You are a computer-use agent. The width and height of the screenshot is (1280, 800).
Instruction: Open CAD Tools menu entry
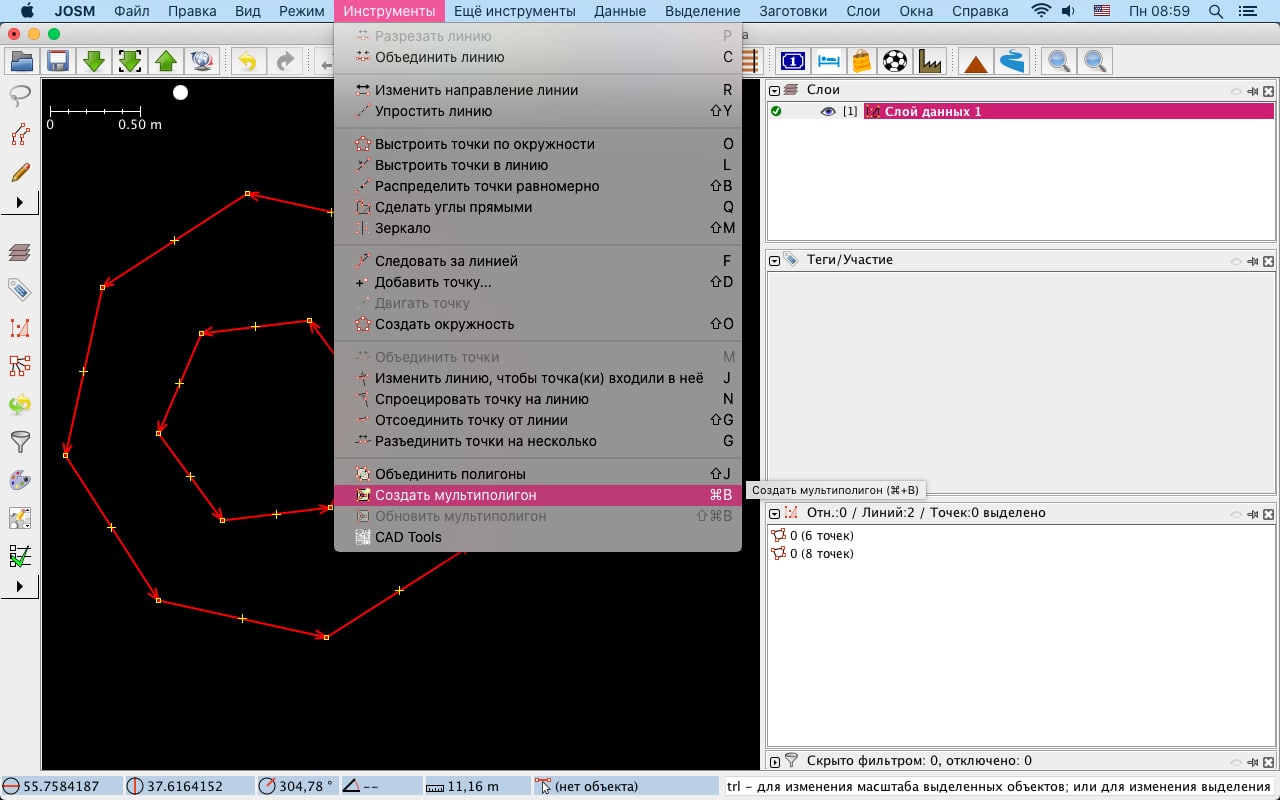coord(538,537)
